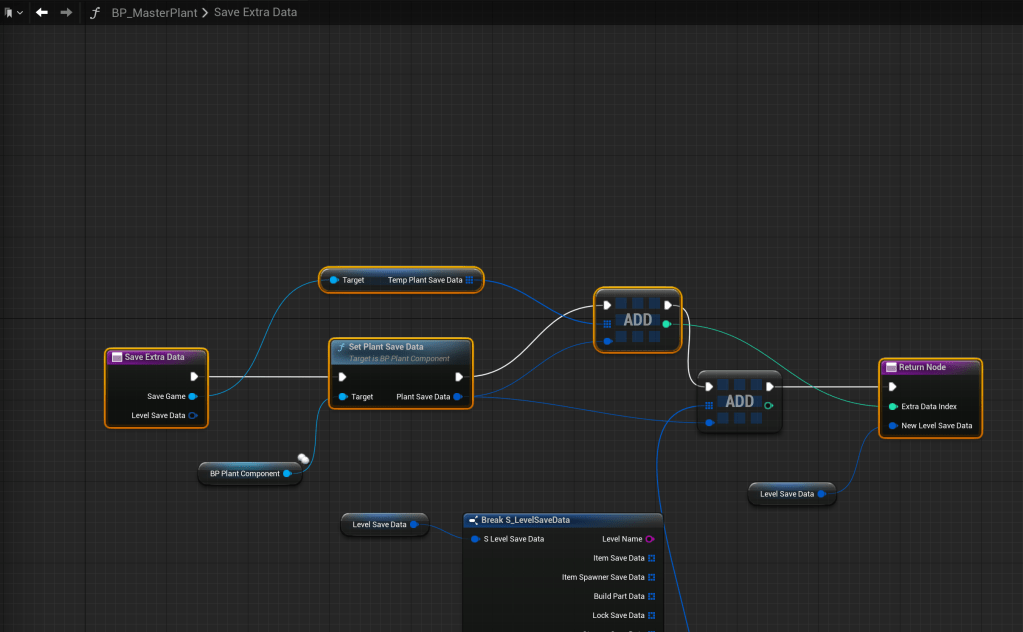This screenshot has width=1023, height=632.
Task: Select the Return Node title bar
Action: [930, 367]
